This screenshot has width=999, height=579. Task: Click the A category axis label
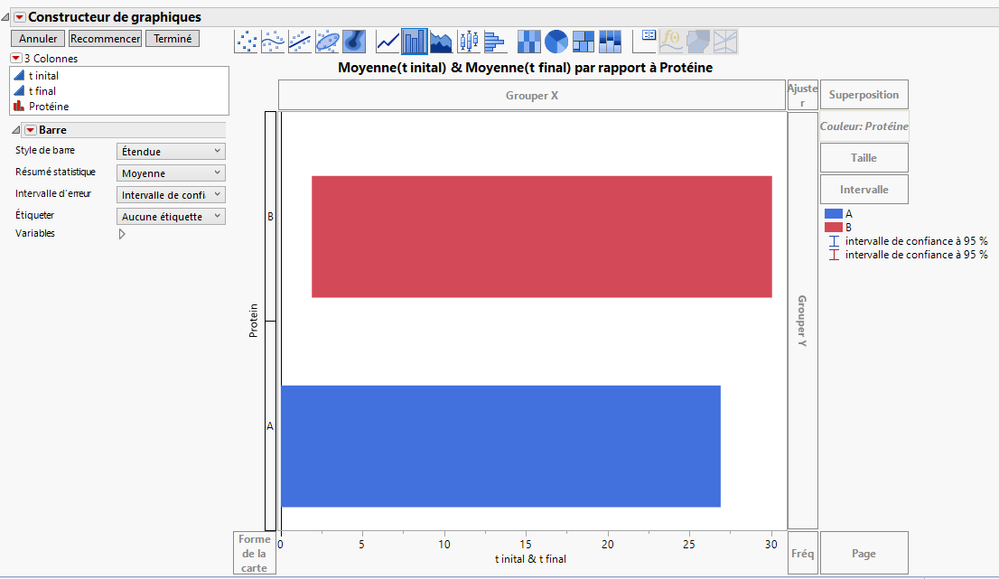(270, 426)
